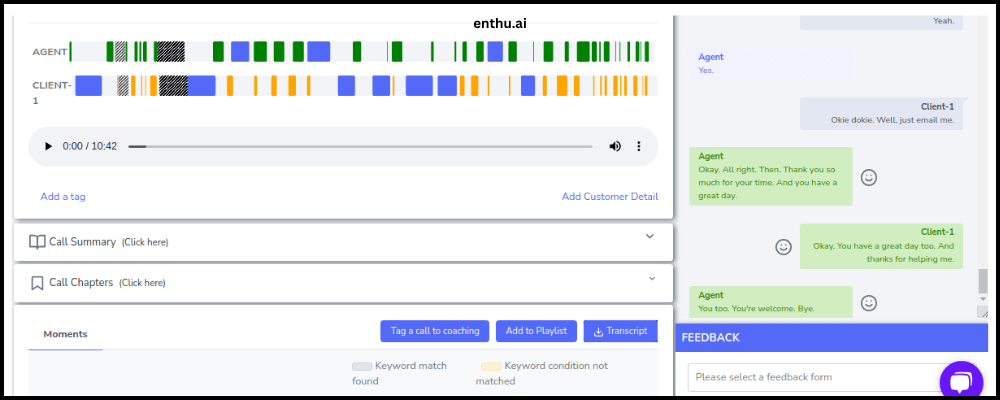Click the chat support bubble icon
This screenshot has width=1000, height=400.
961,382
